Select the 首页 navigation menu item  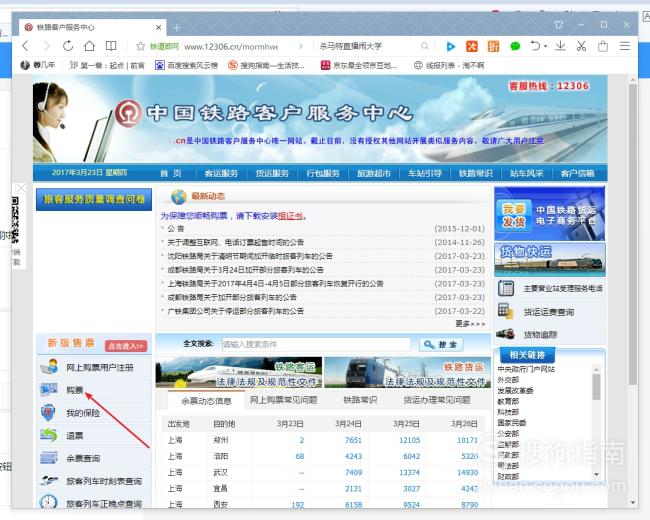coord(170,173)
